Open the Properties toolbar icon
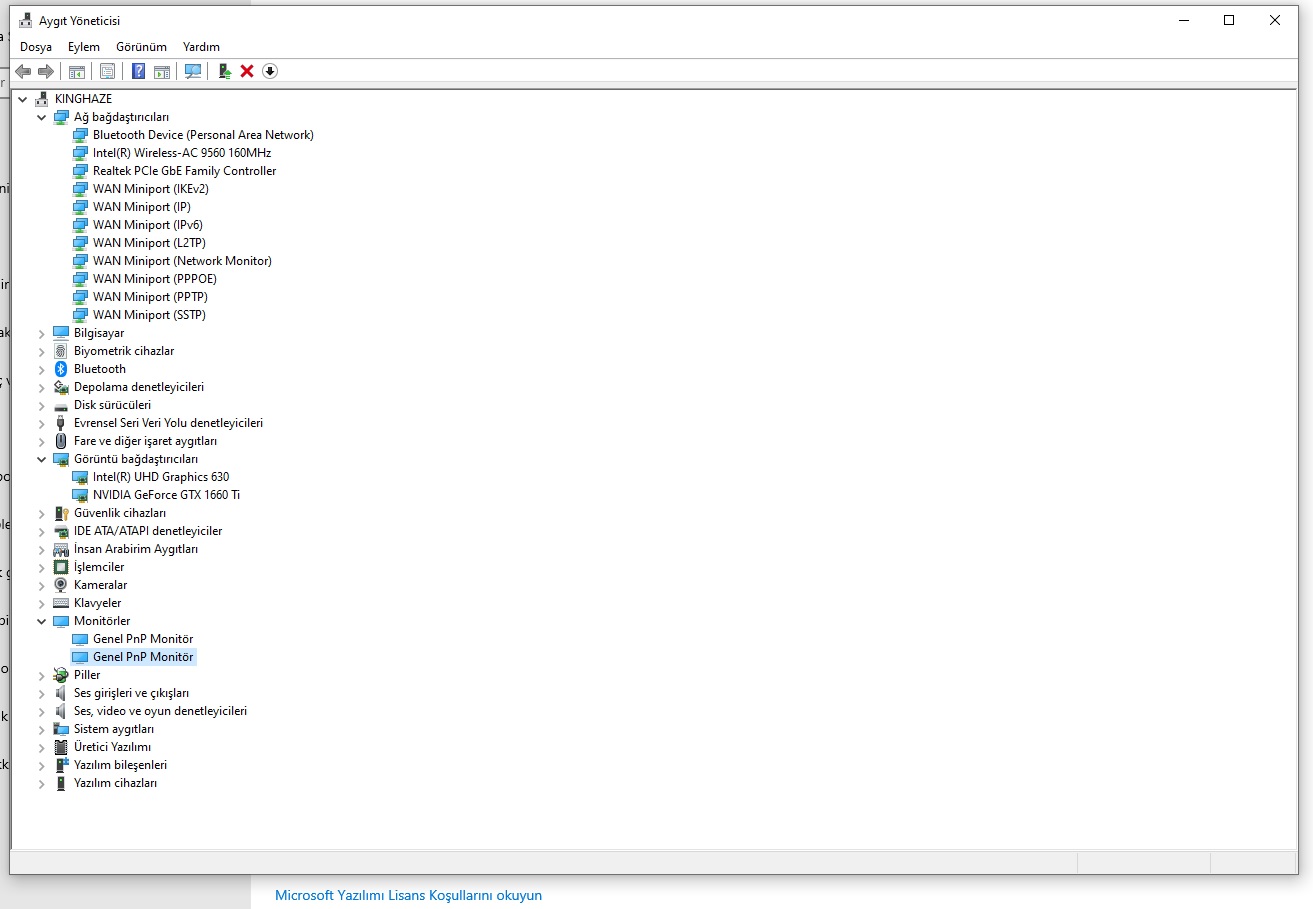The width and height of the screenshot is (1313, 909). (x=108, y=71)
